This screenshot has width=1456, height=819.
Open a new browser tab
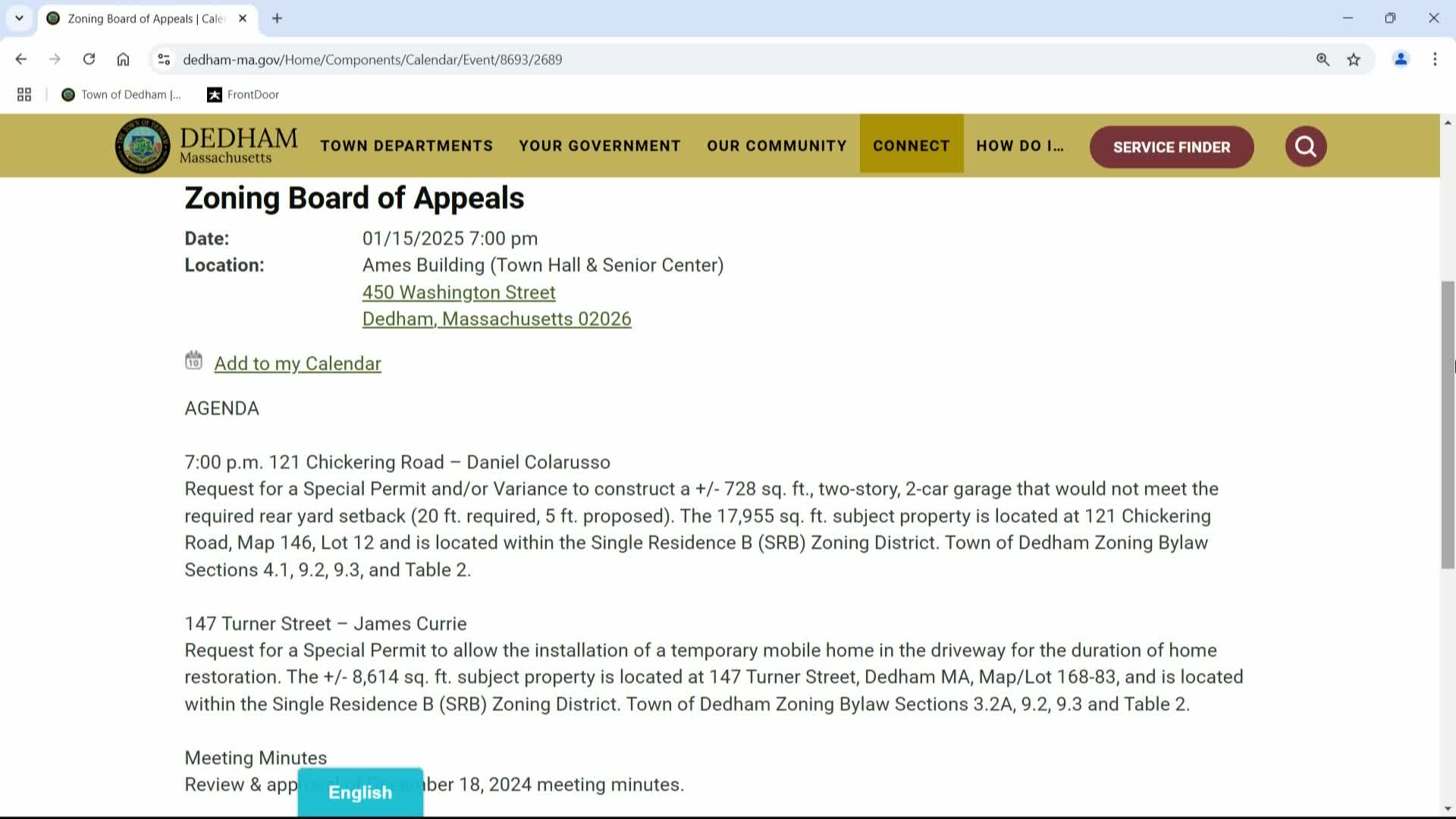[x=277, y=18]
